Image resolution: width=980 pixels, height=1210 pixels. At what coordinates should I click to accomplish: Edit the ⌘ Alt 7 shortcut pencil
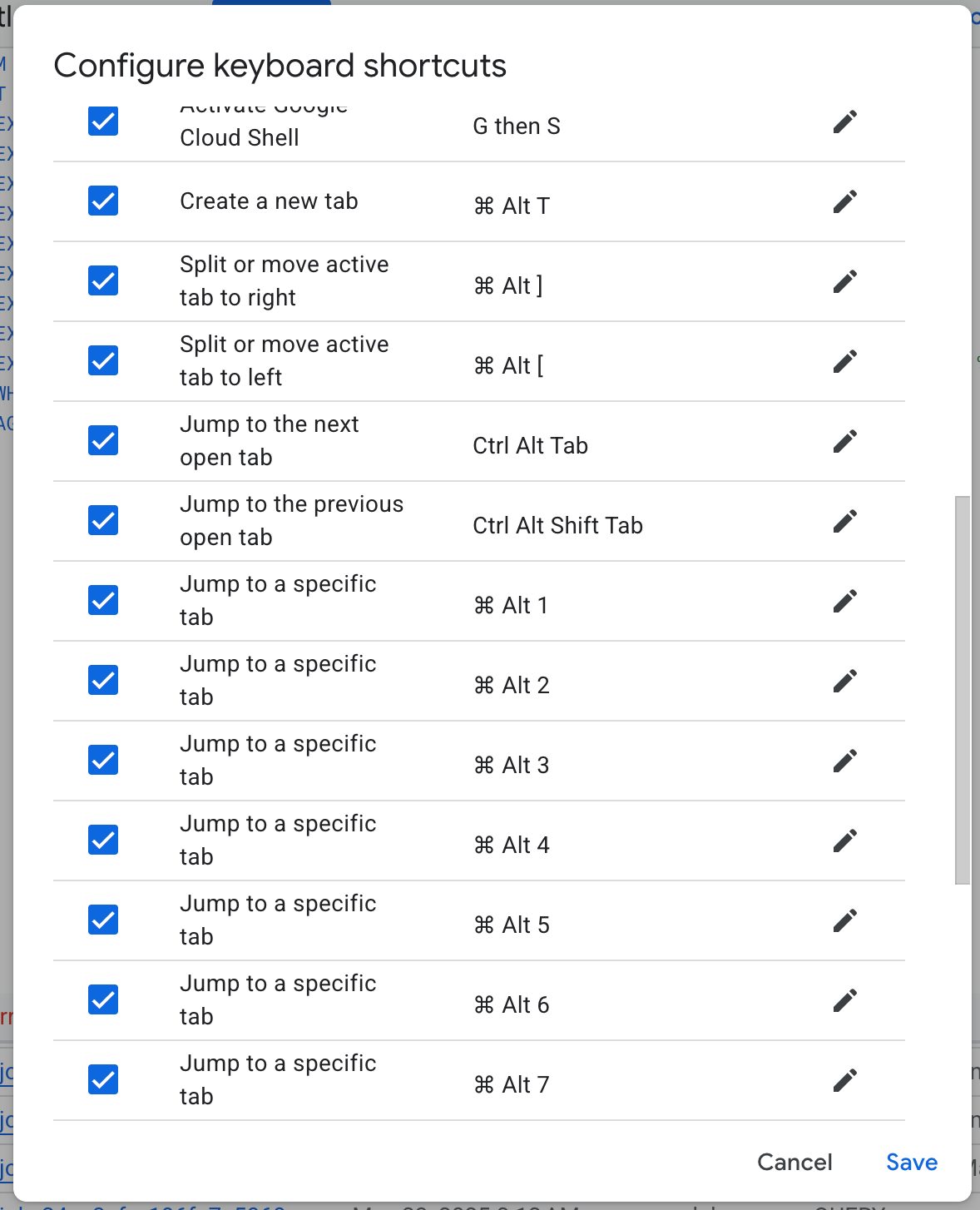[844, 1081]
